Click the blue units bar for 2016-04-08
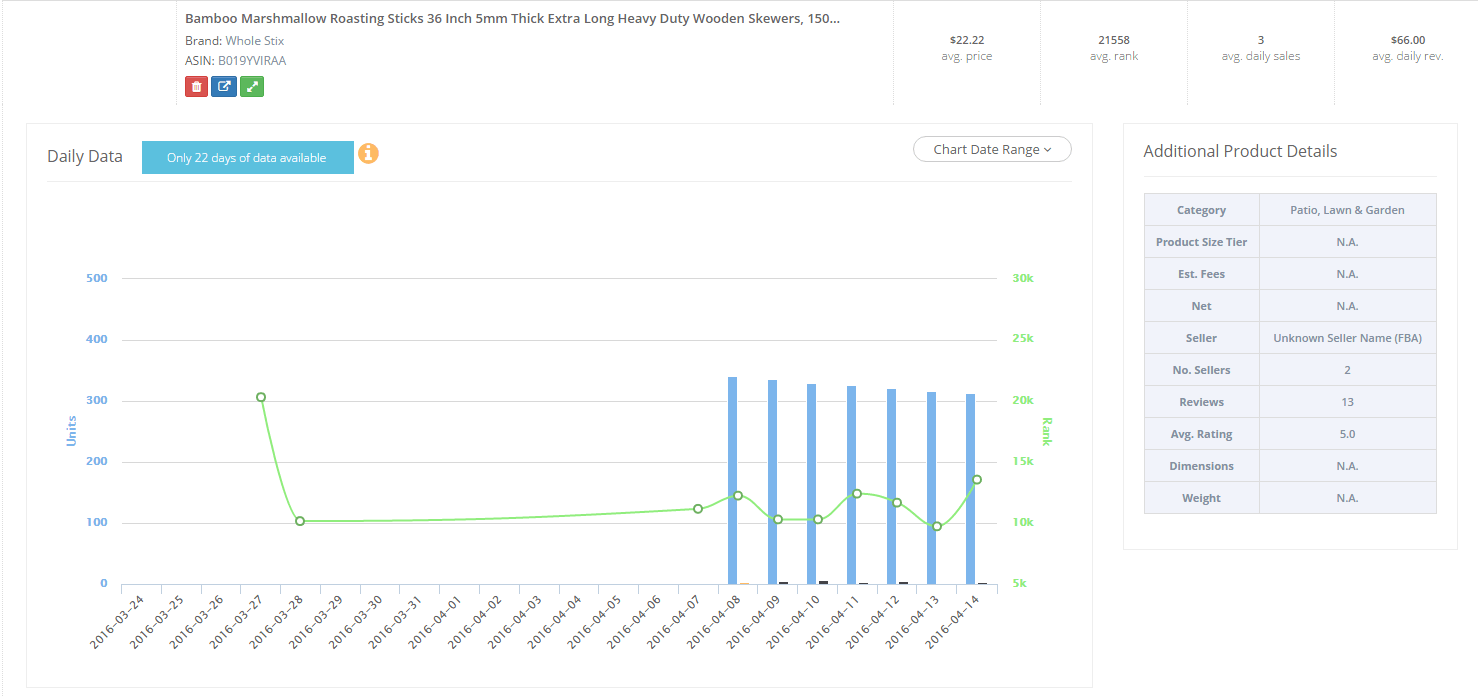This screenshot has height=696, width=1478. click(732, 480)
